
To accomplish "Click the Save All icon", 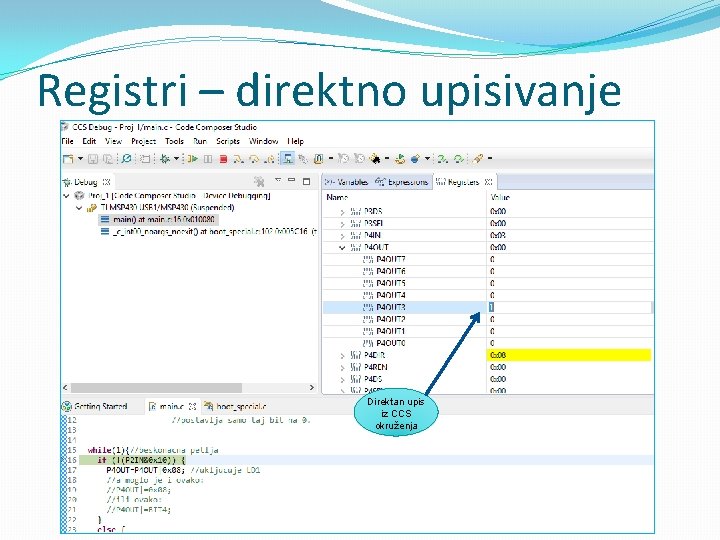I will (x=108, y=159).
